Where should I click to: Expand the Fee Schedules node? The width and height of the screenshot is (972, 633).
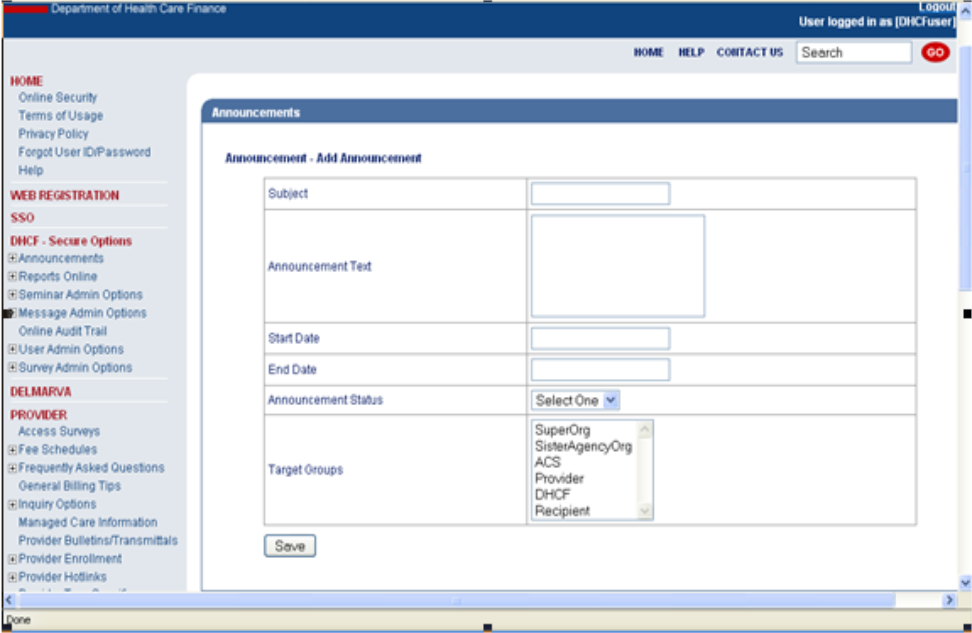(x=12, y=450)
